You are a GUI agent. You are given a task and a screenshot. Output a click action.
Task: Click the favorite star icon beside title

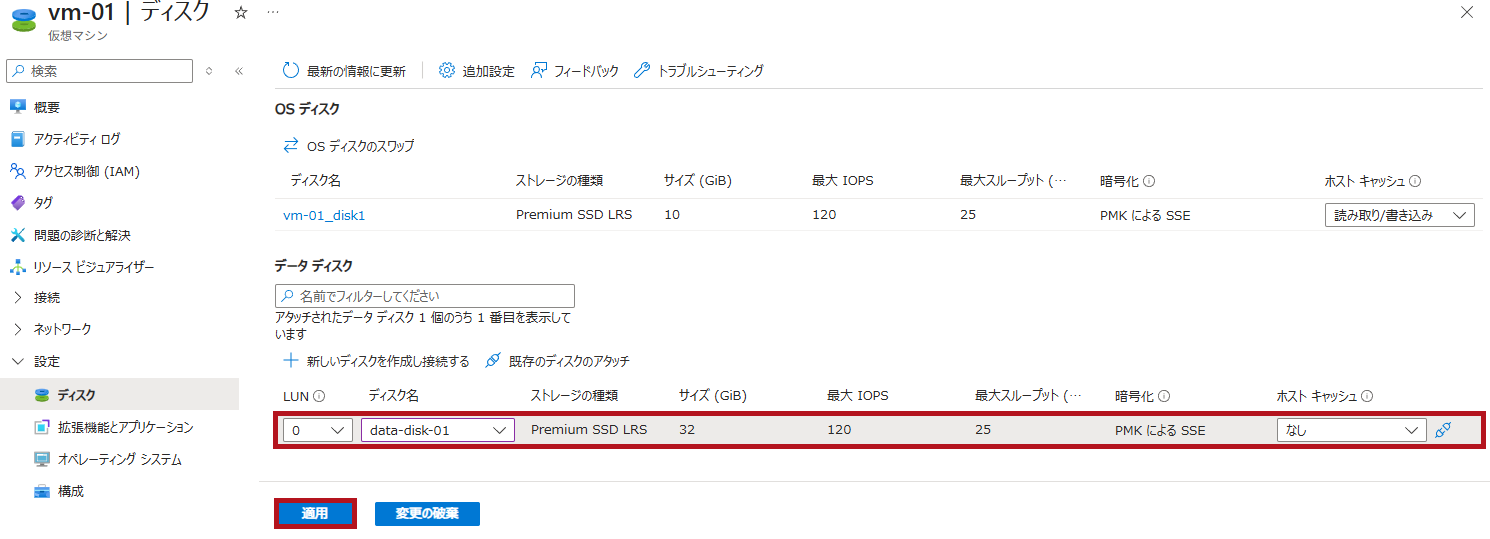tap(240, 12)
